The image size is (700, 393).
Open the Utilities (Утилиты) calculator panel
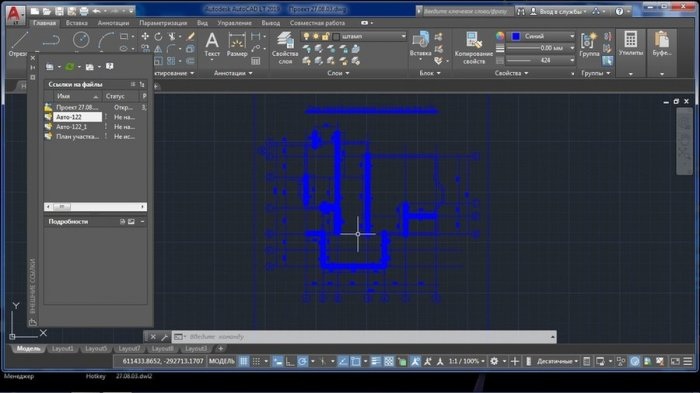click(x=631, y=43)
